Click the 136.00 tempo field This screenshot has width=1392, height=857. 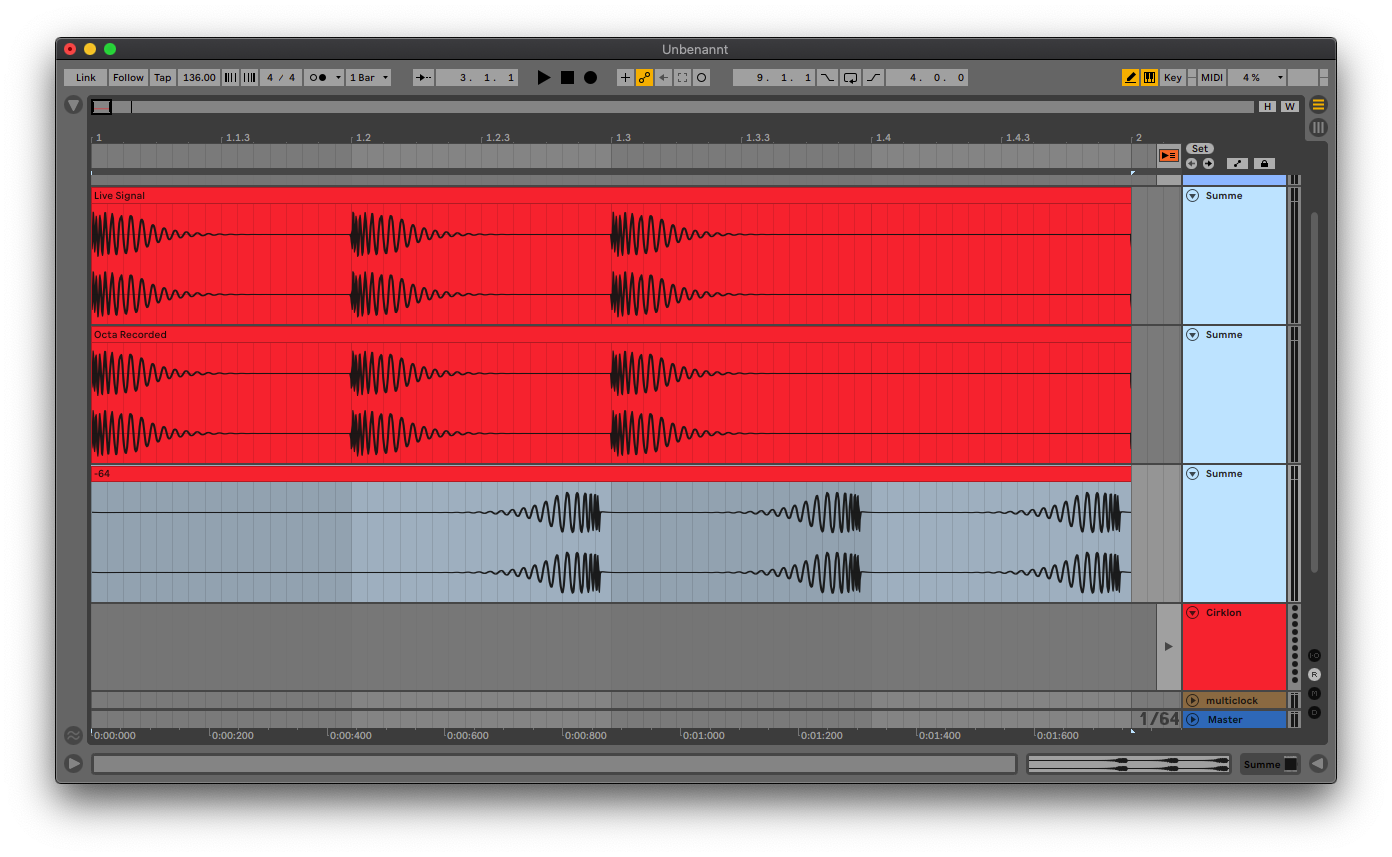(199, 77)
